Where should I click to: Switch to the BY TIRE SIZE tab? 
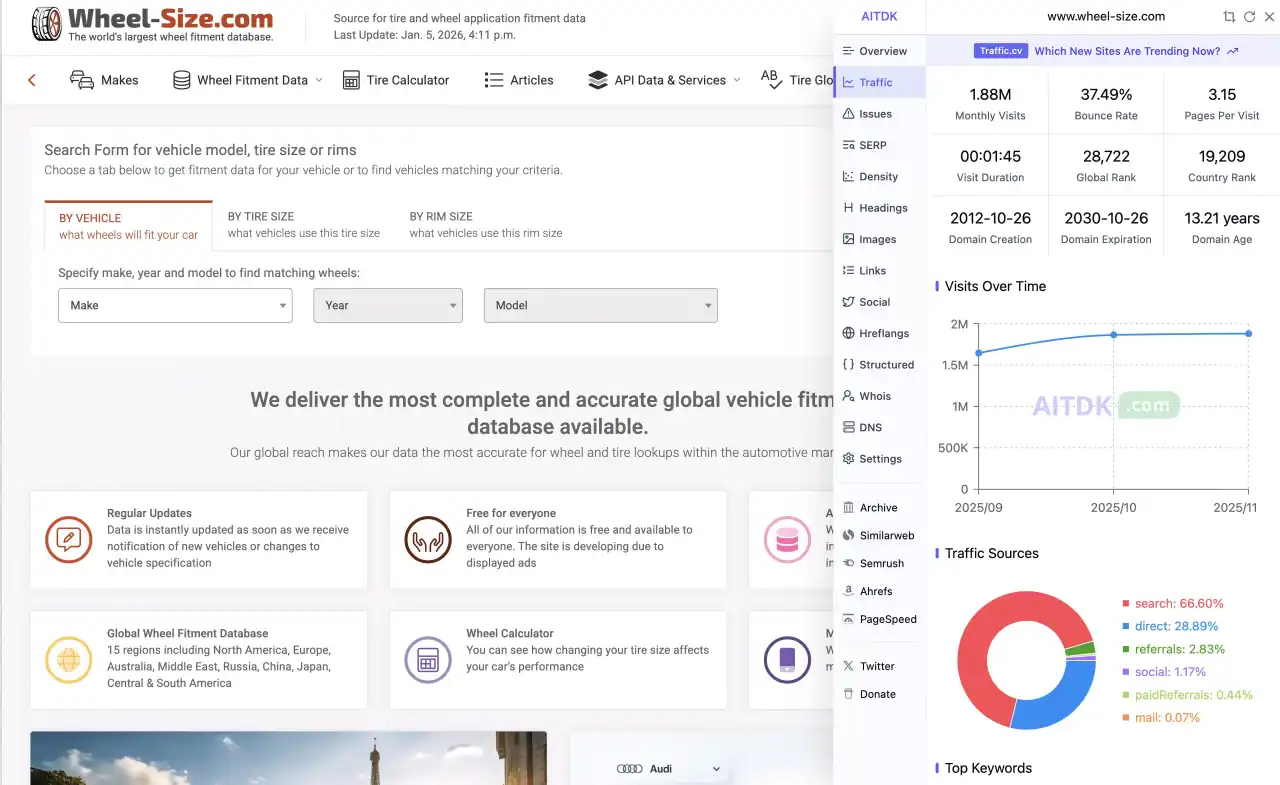coord(304,225)
